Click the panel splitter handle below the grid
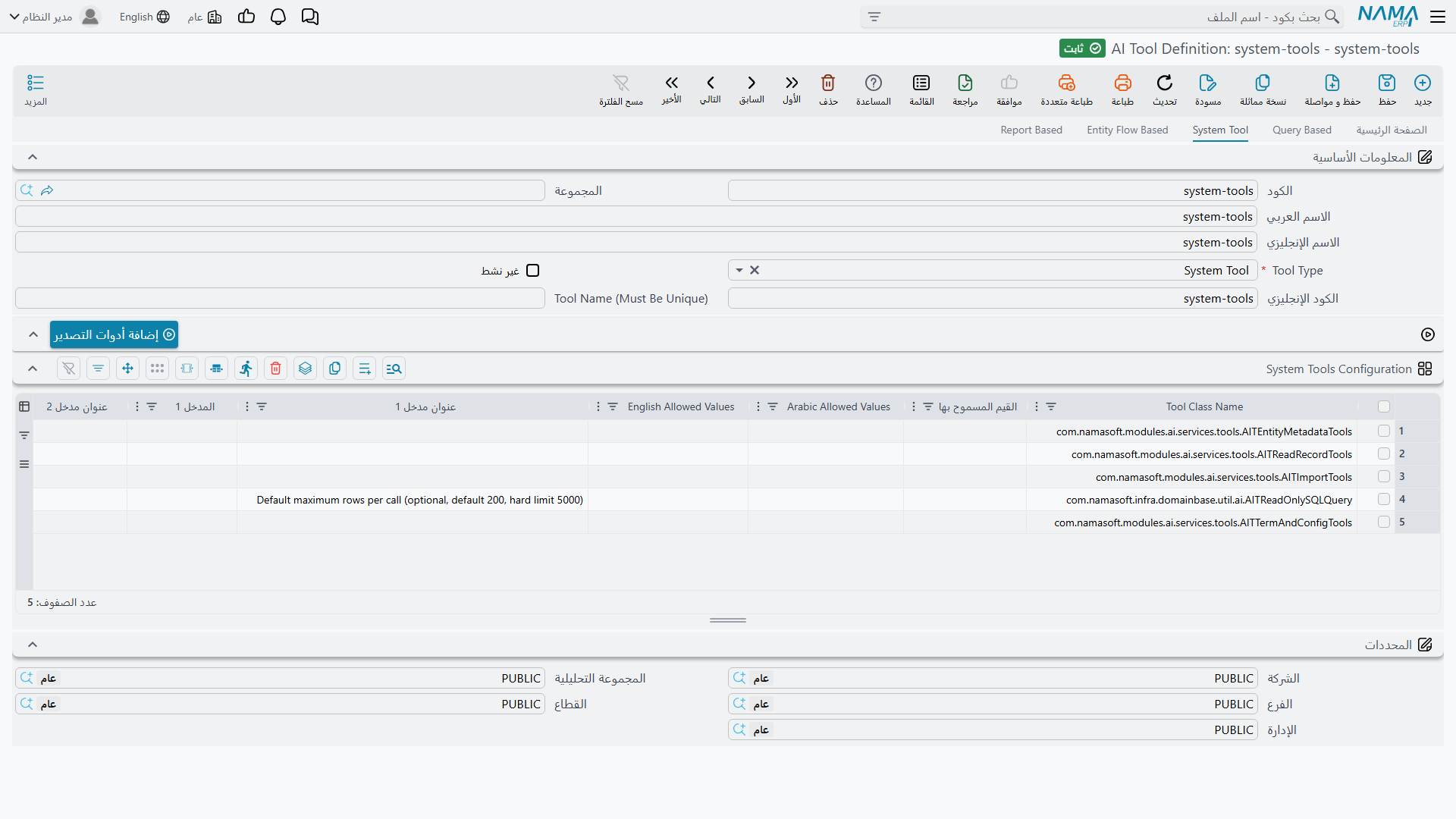1456x819 pixels. 728,620
